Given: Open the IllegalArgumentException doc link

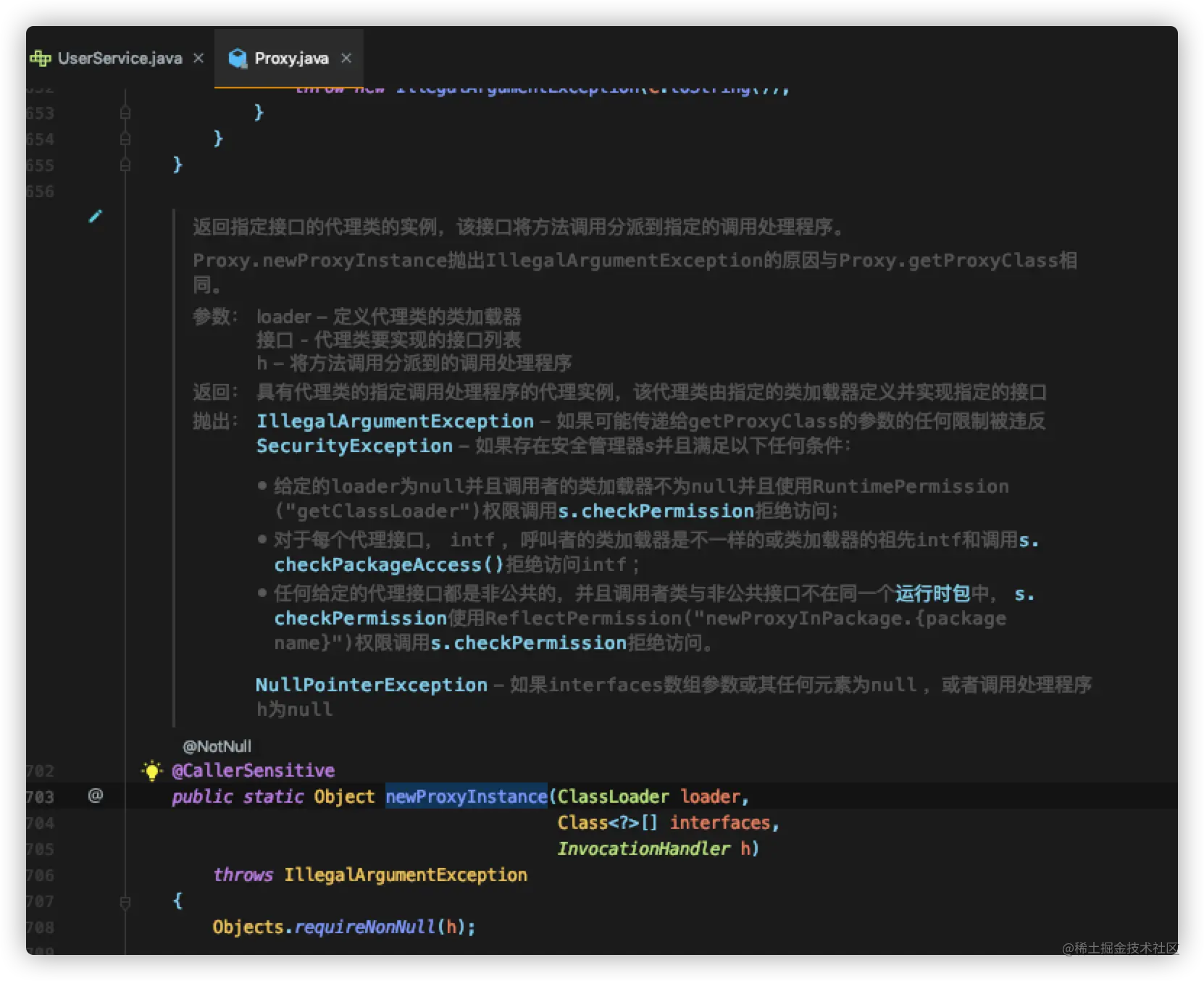Looking at the screenshot, I should [395, 422].
